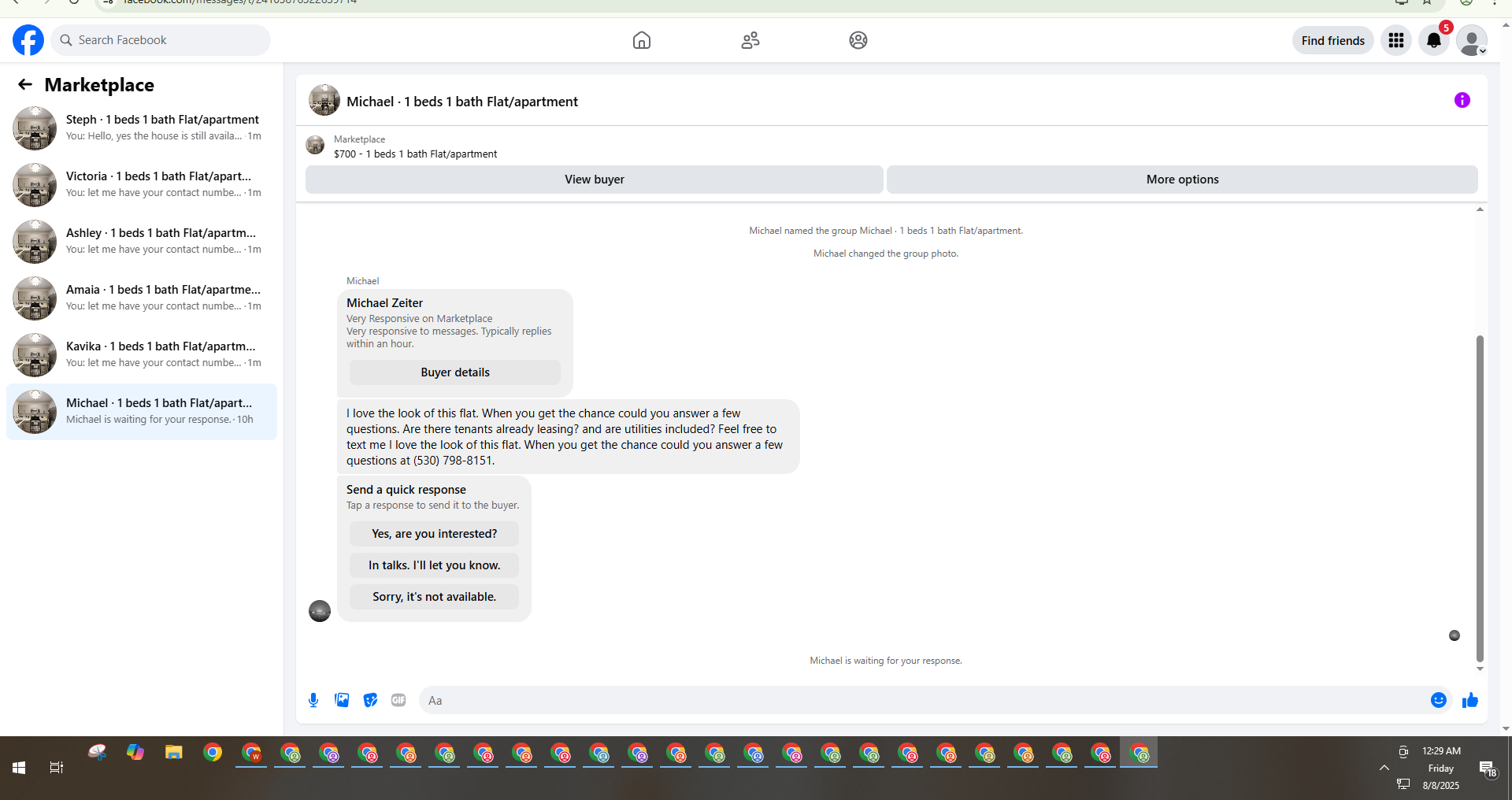This screenshot has width=1512, height=800.
Task: Open Steph's conversation in the list
Action: (x=142, y=128)
